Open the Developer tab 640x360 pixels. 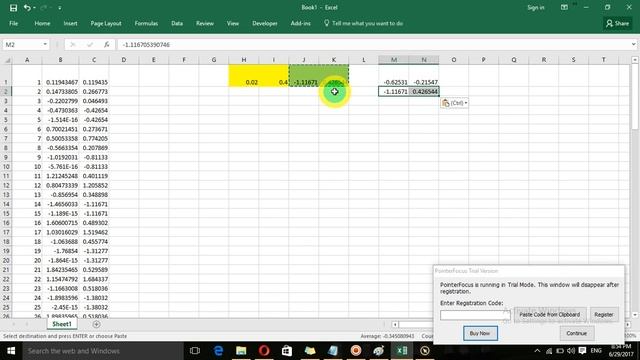[264, 23]
